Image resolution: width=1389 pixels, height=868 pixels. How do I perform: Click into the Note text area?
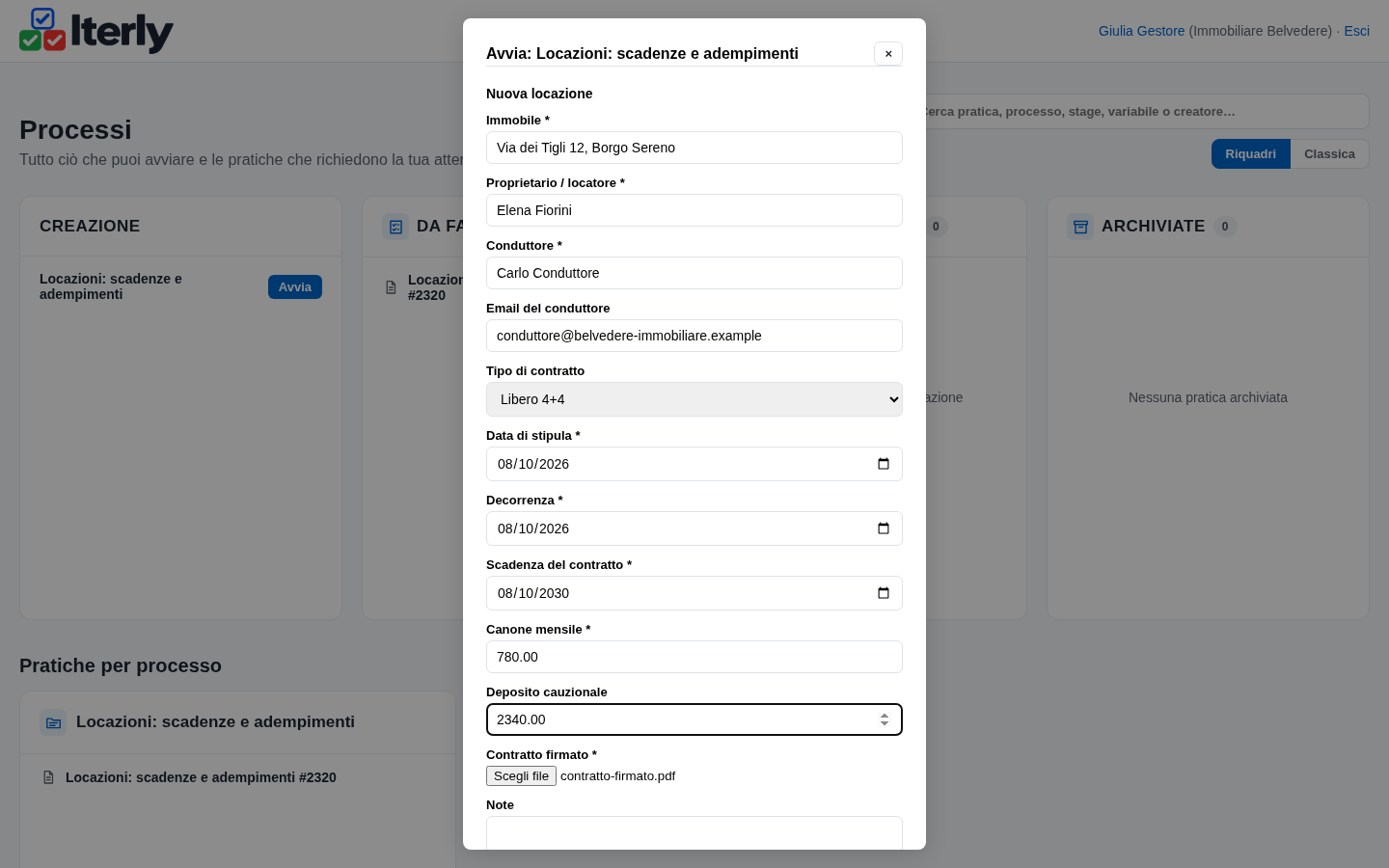pos(694,833)
